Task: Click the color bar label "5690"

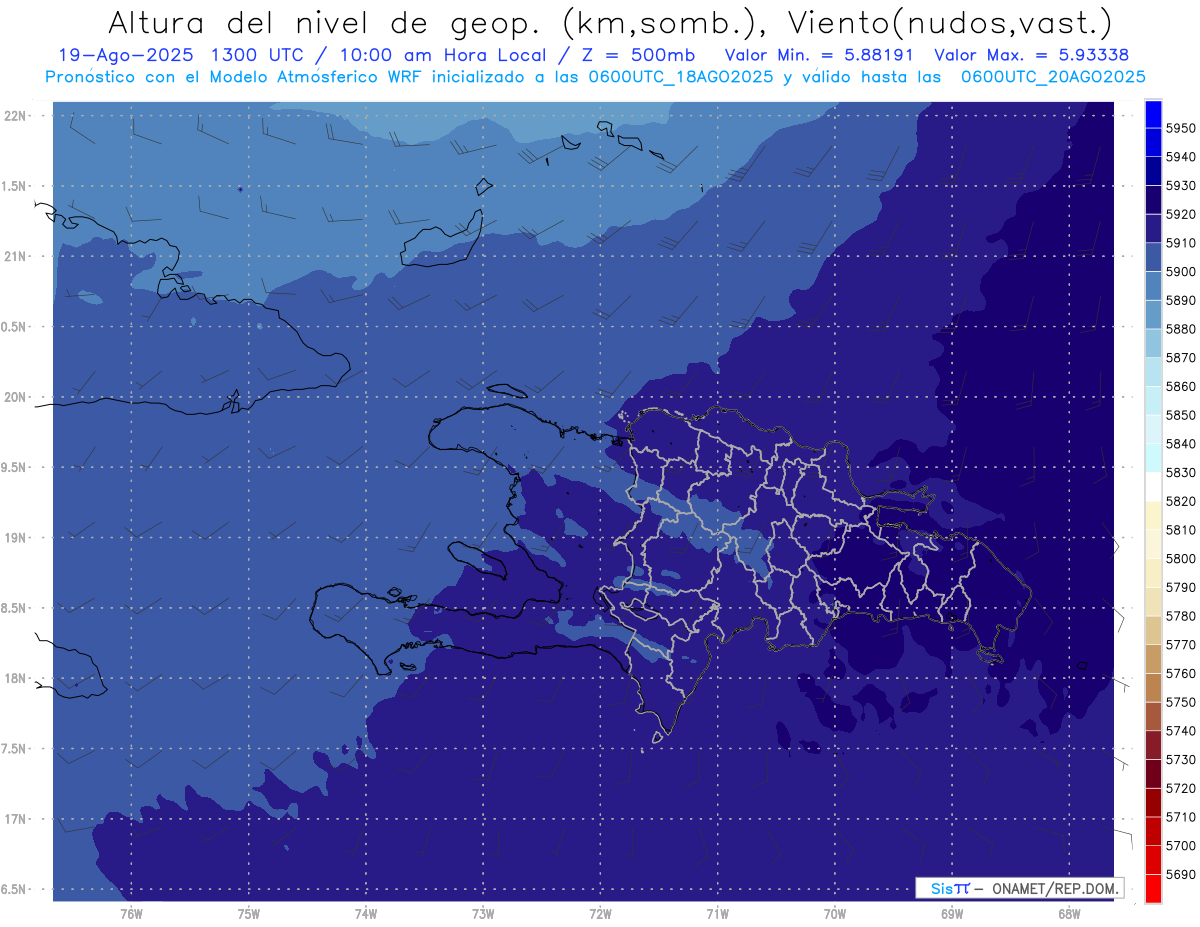Action: coord(1180,874)
